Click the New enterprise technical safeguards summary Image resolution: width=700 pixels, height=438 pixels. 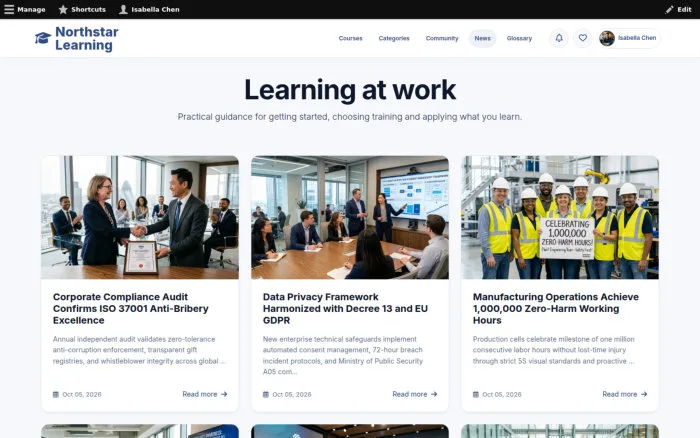[x=343, y=355]
